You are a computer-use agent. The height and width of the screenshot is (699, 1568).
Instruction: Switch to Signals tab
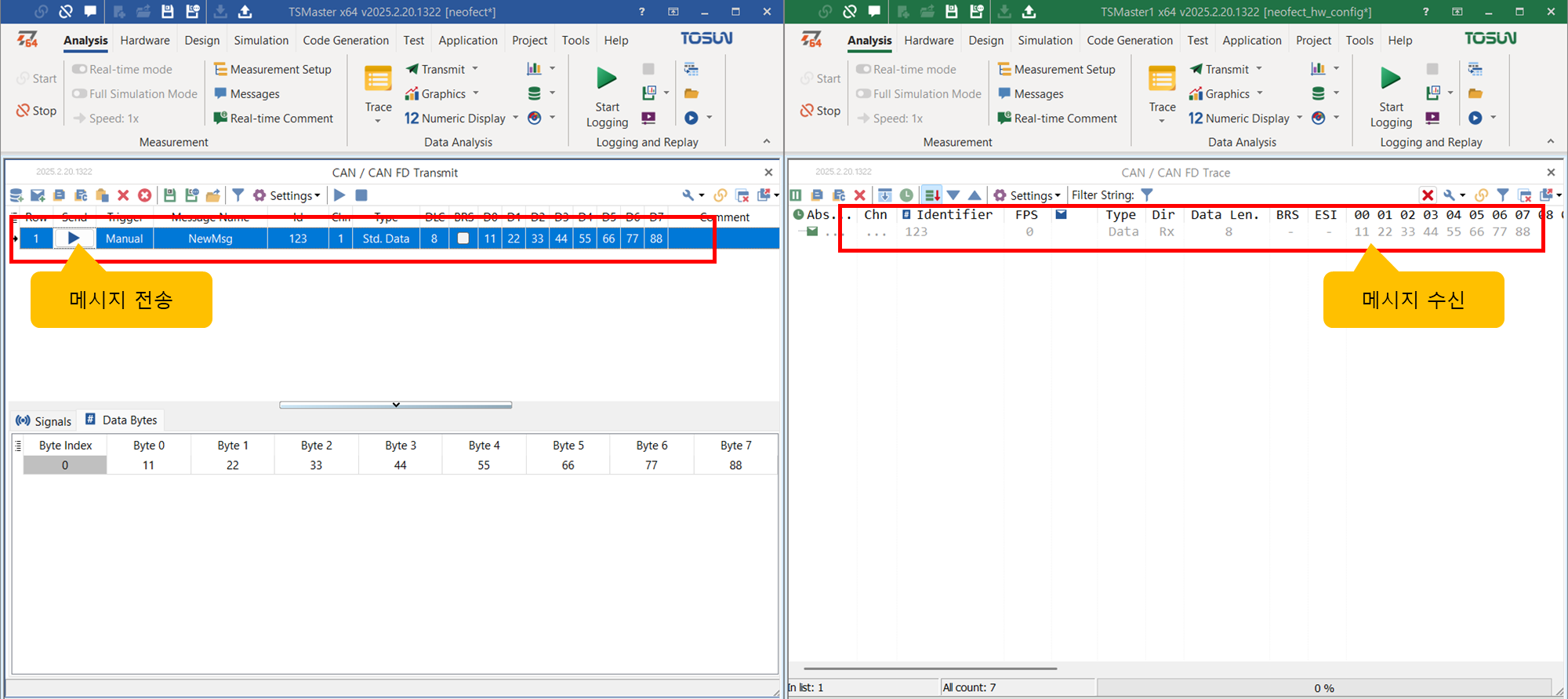(x=44, y=420)
